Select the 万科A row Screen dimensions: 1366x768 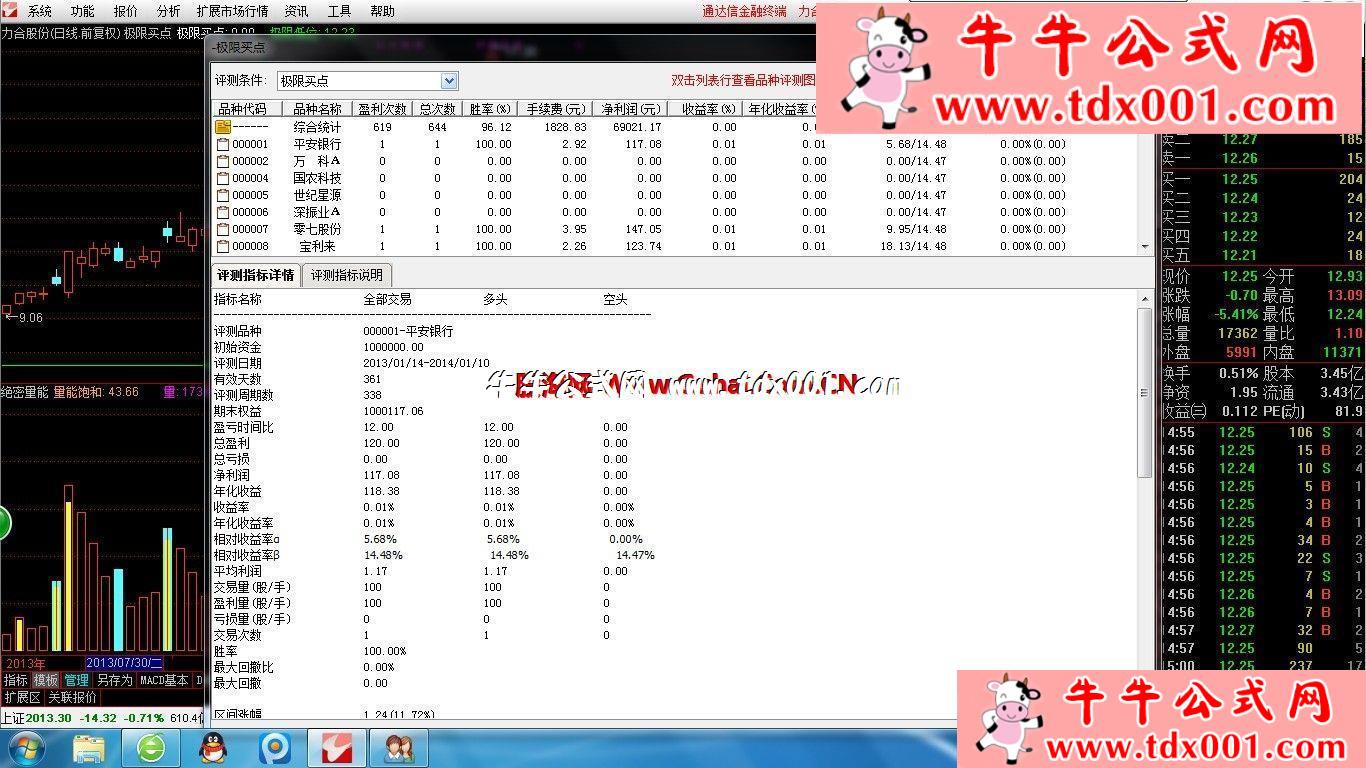(x=675, y=161)
